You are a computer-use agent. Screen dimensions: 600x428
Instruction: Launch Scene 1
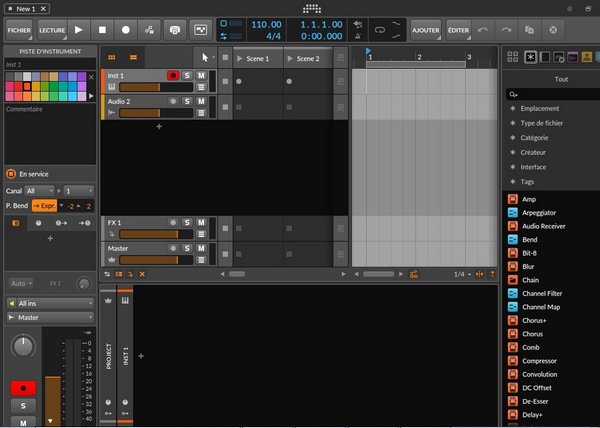pos(240,59)
